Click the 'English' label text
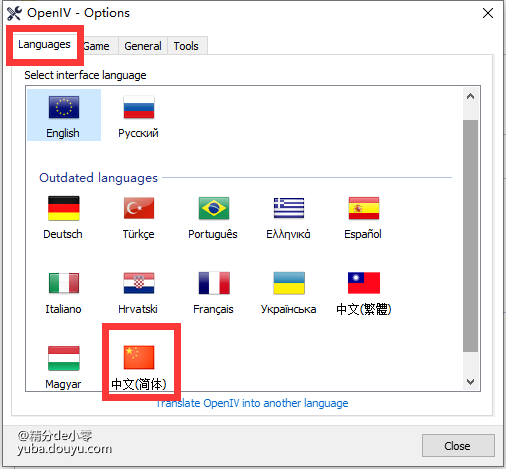Viewport: 506px width, 469px height. coord(63,133)
